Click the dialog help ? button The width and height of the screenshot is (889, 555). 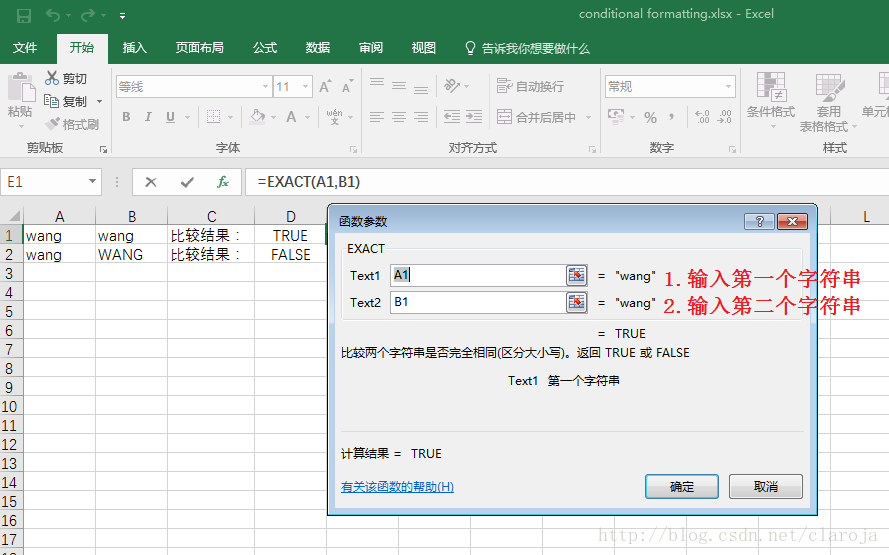click(x=759, y=221)
